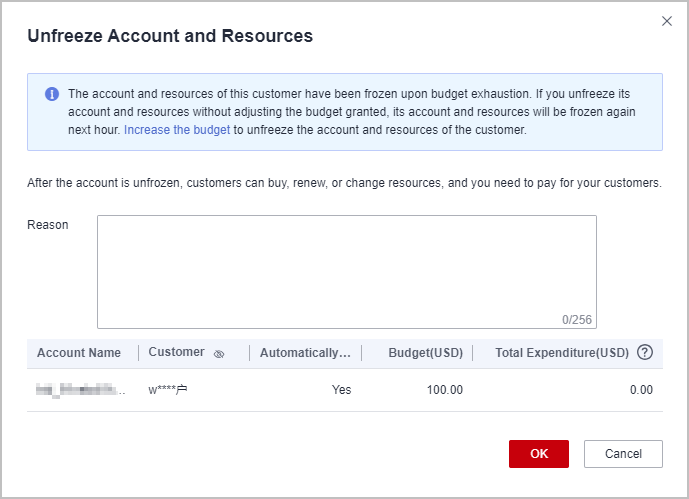689x499 pixels.
Task: Click the Yes value in the row
Action: [x=341, y=390]
